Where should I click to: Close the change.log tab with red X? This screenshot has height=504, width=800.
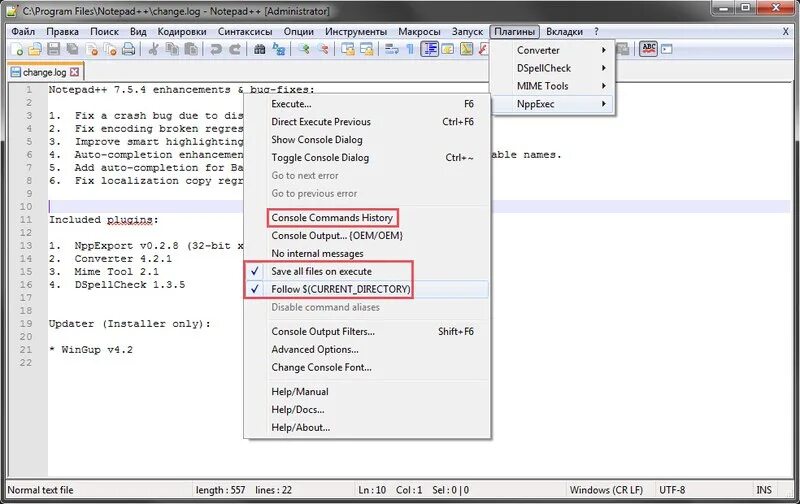[74, 72]
